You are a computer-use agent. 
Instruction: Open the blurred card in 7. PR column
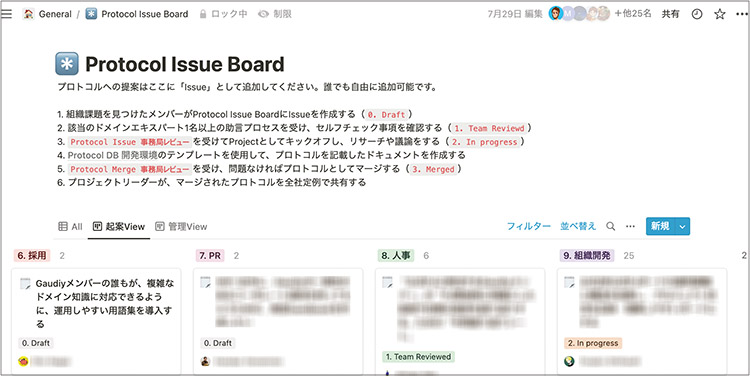(278, 321)
